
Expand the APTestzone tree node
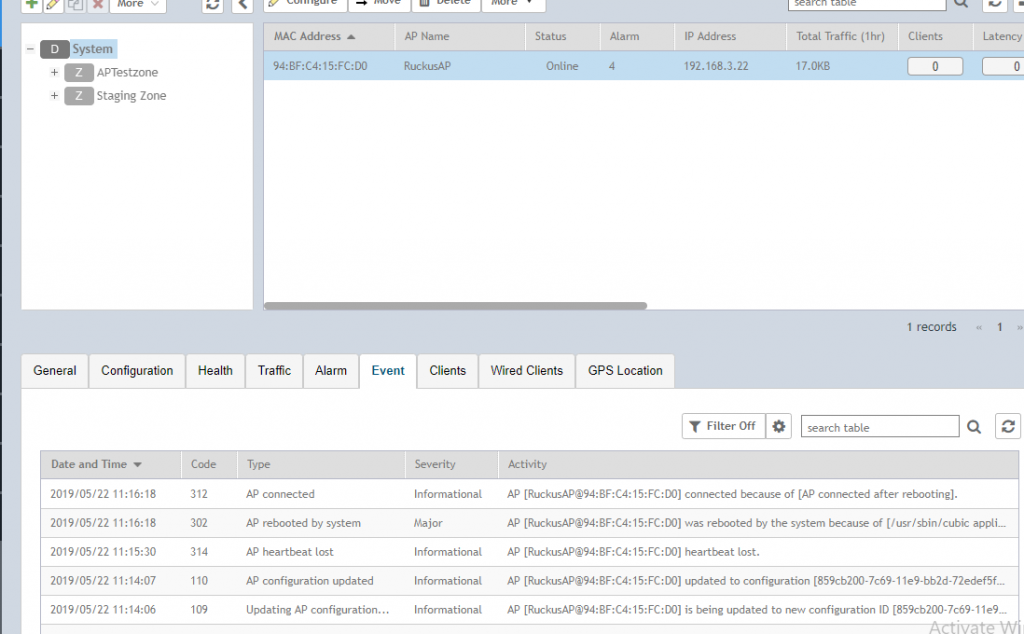coord(54,73)
